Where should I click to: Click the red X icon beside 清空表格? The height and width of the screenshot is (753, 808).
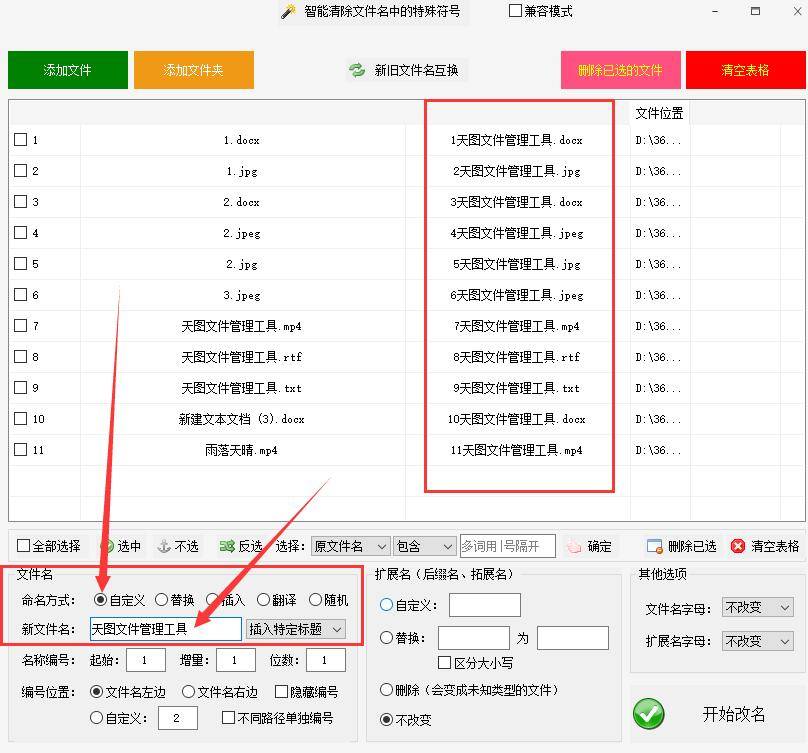738,546
